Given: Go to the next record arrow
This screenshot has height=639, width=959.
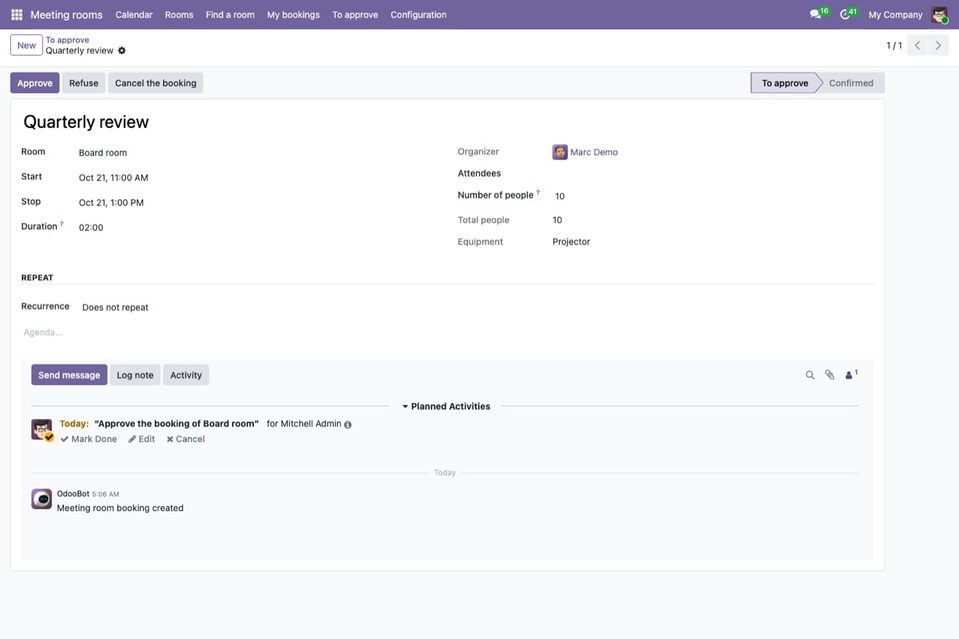Looking at the screenshot, I should (938, 45).
